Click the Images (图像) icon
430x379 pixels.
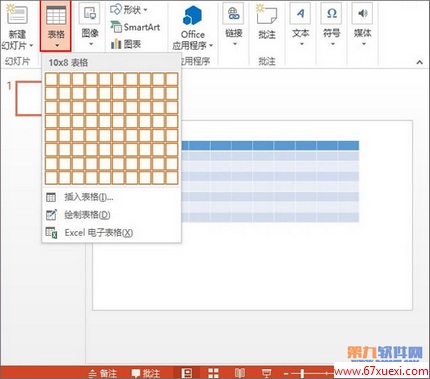click(x=90, y=13)
